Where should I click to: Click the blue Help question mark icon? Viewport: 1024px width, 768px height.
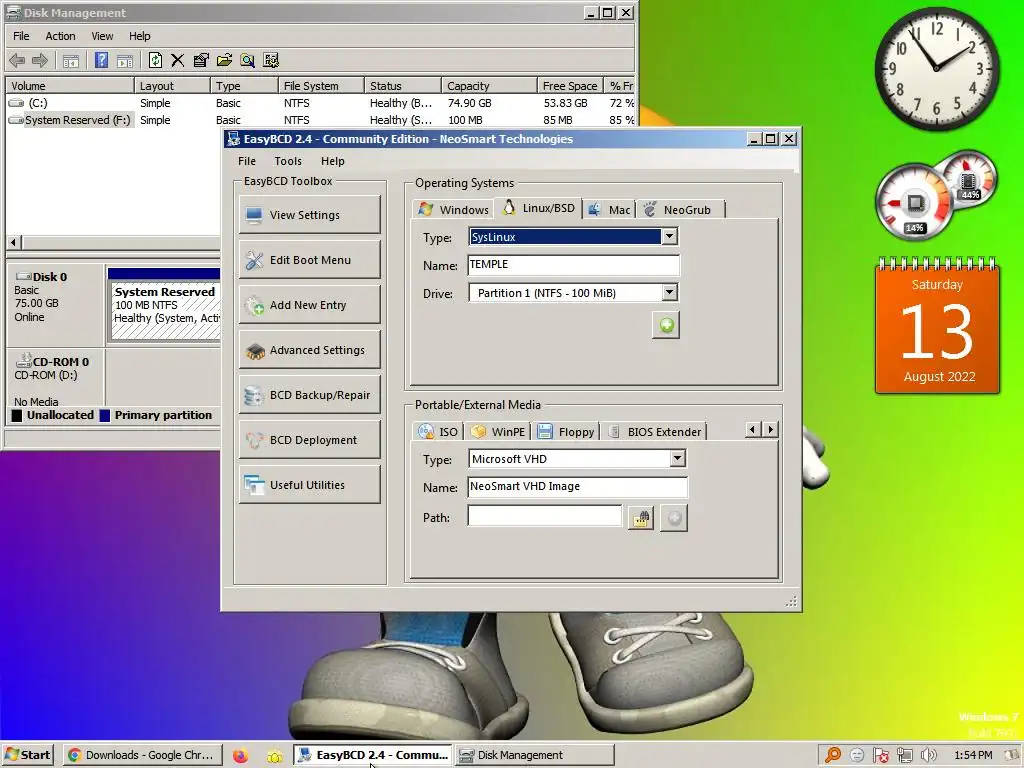101,60
